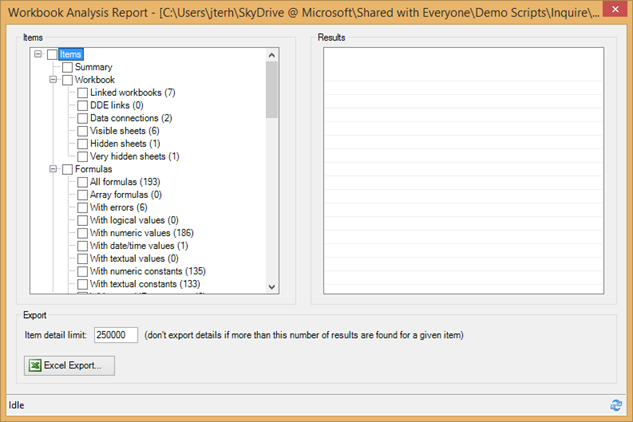Select 'Data connections (2)' text
The image size is (633, 422).
coord(131,118)
